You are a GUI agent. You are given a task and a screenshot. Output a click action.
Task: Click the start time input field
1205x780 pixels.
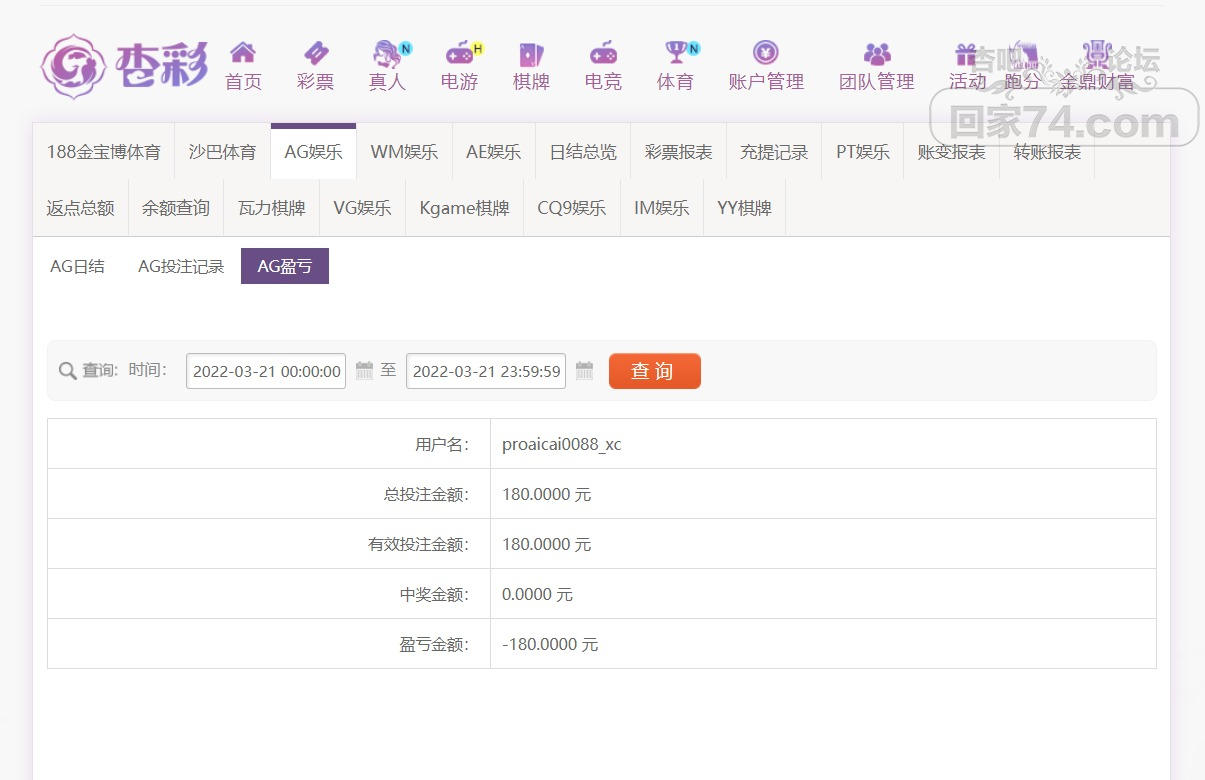click(x=266, y=371)
